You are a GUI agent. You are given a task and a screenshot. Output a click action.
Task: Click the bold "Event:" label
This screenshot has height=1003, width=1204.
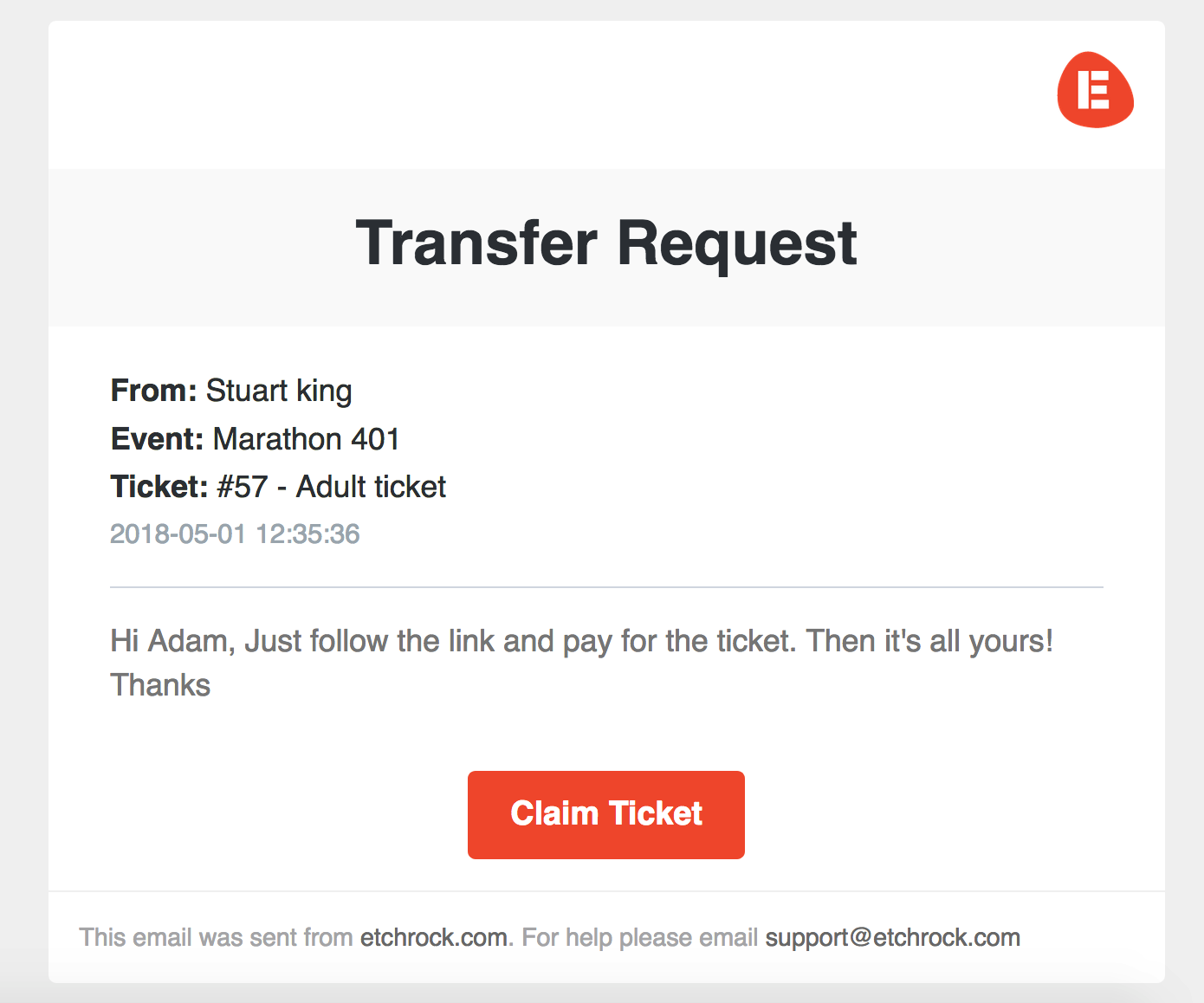coord(157,439)
